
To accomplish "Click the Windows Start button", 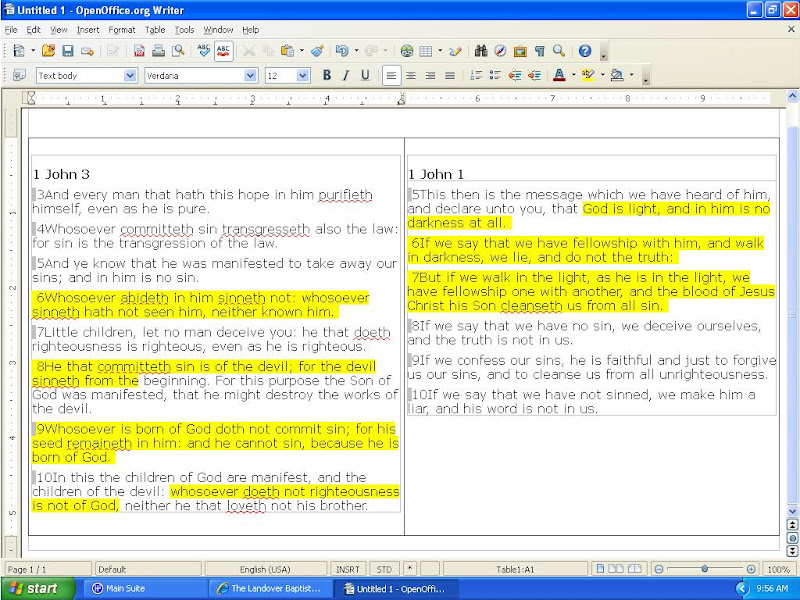I will point(35,588).
